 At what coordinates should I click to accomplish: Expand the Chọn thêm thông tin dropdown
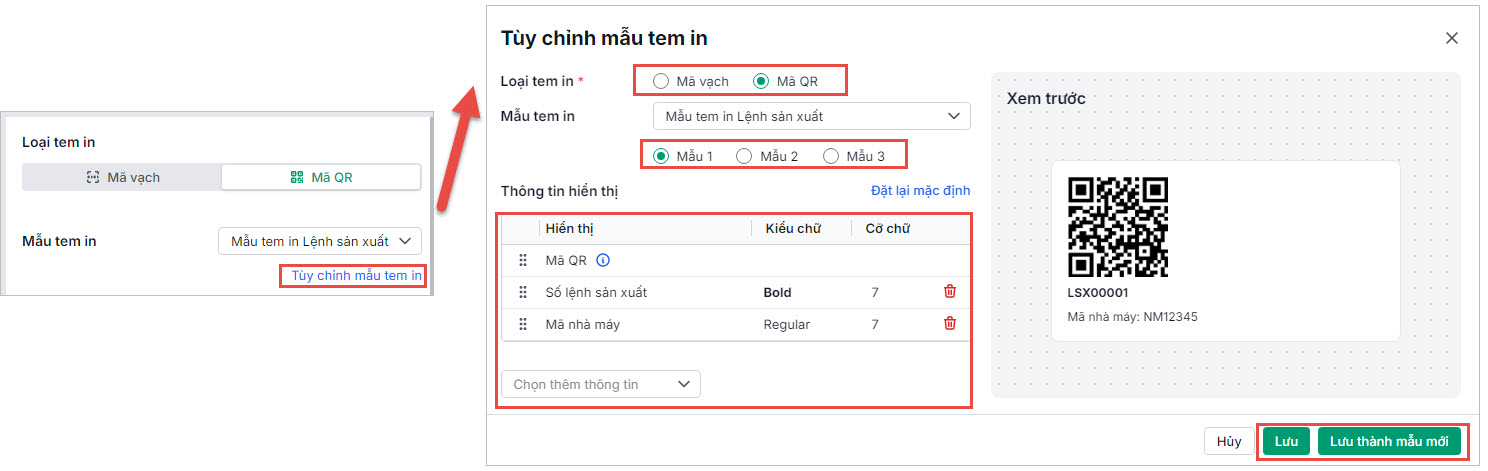(600, 384)
